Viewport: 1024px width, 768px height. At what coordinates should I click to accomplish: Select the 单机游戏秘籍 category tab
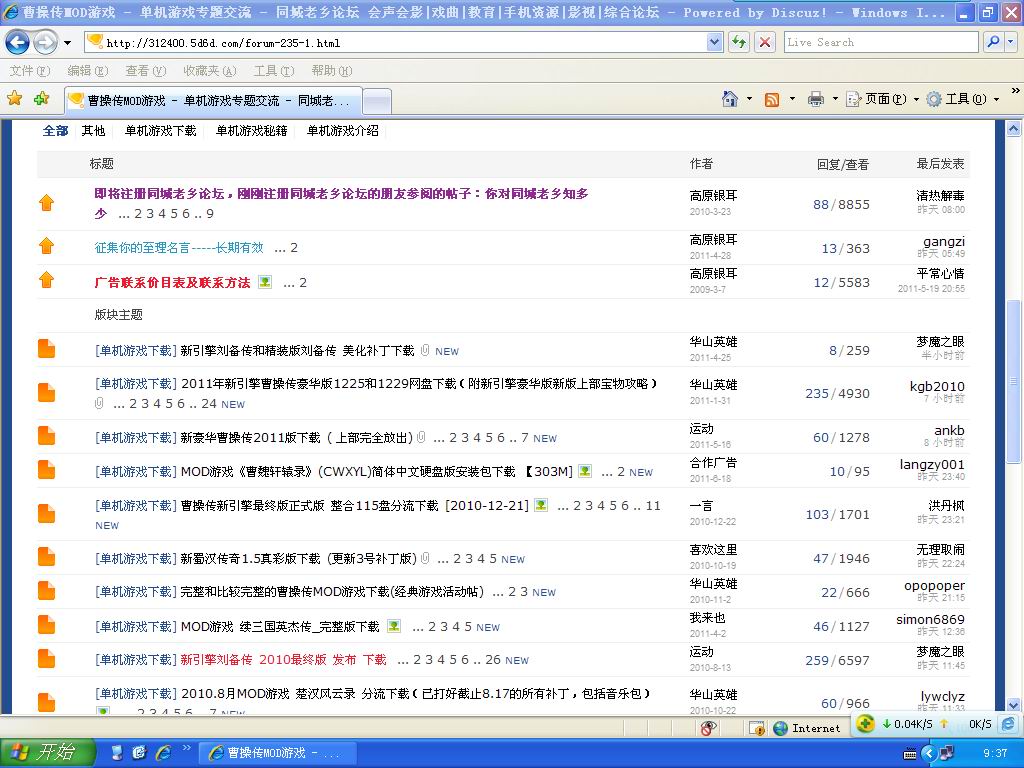coord(251,131)
